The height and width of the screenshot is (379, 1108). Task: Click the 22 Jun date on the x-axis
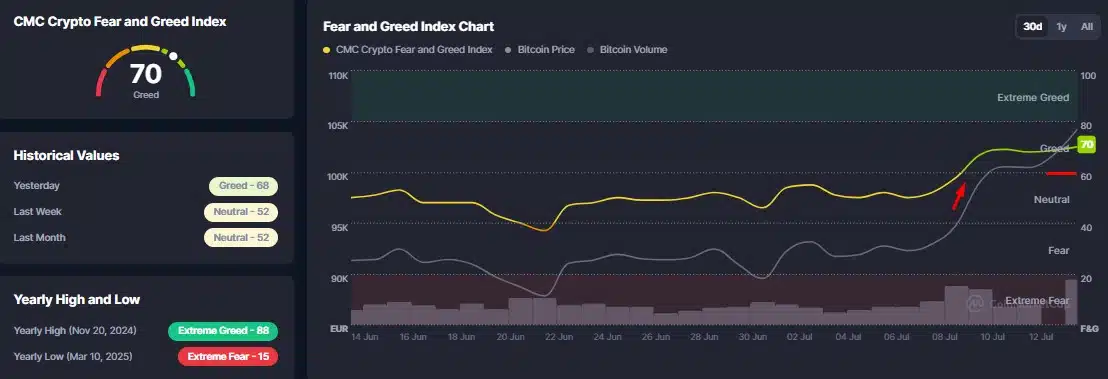coord(558,337)
